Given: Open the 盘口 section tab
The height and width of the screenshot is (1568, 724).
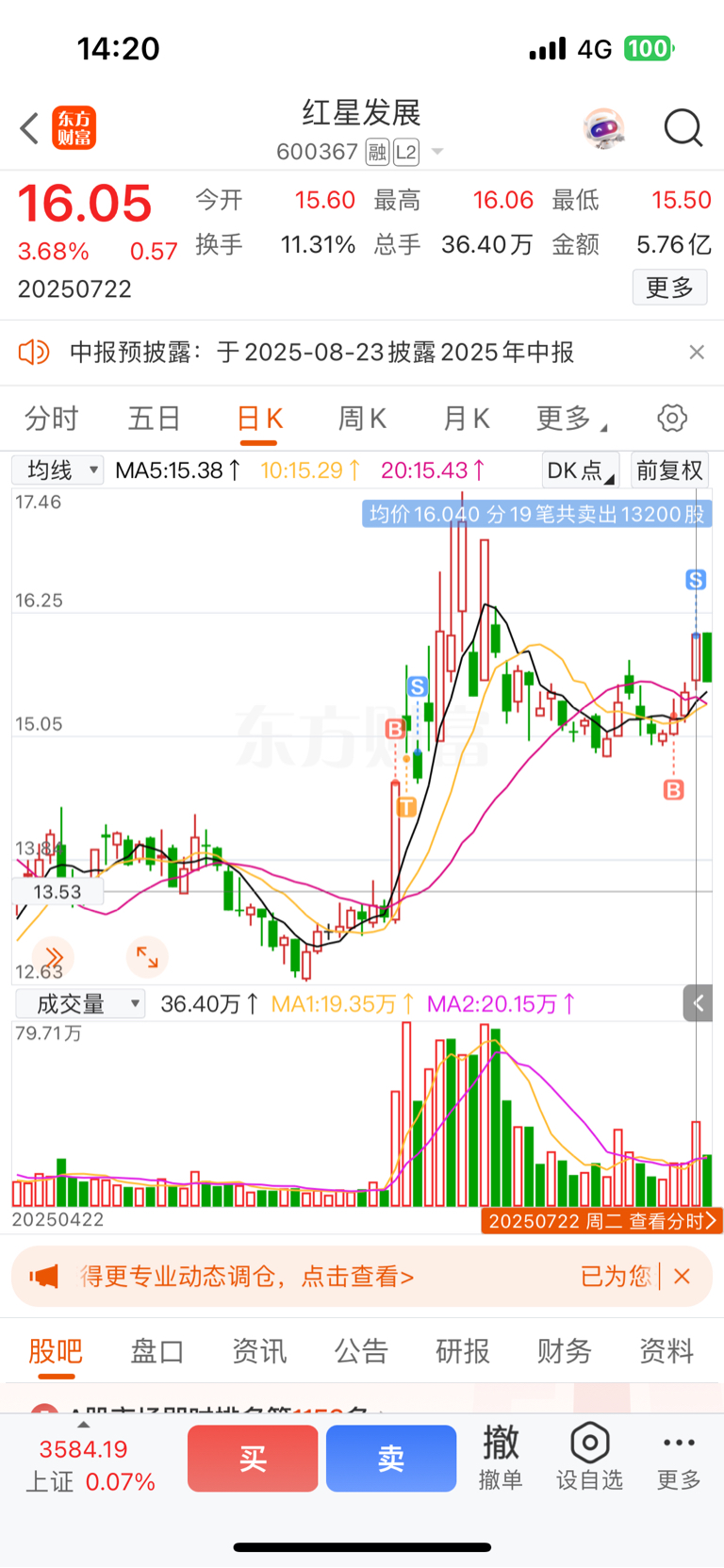Looking at the screenshot, I should coord(157,1351).
